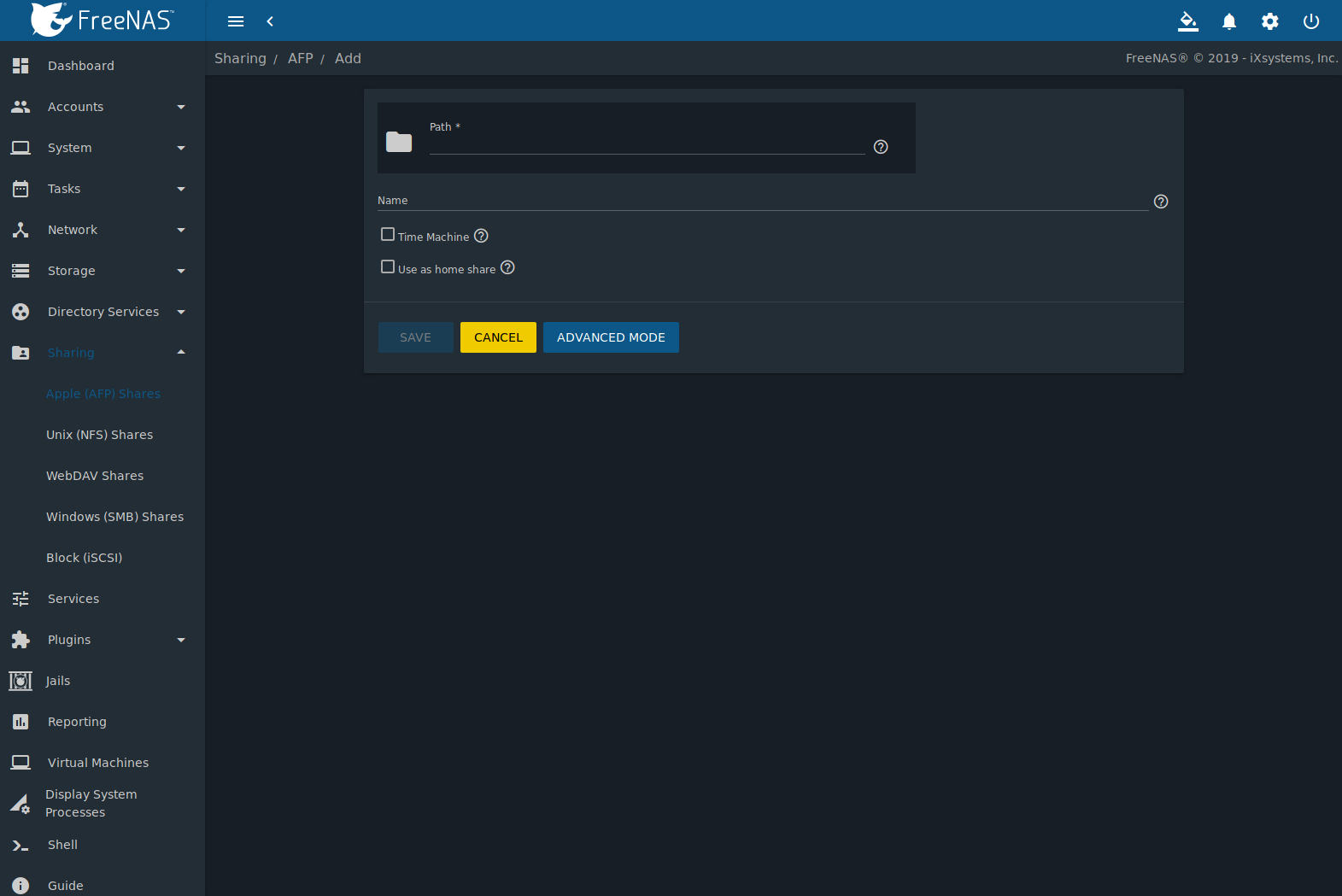Click the System laptop icon
Screen dimensions: 1342x896
click(x=21, y=148)
